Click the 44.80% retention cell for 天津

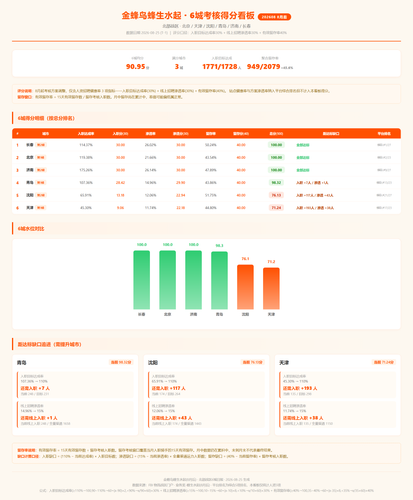(x=211, y=208)
